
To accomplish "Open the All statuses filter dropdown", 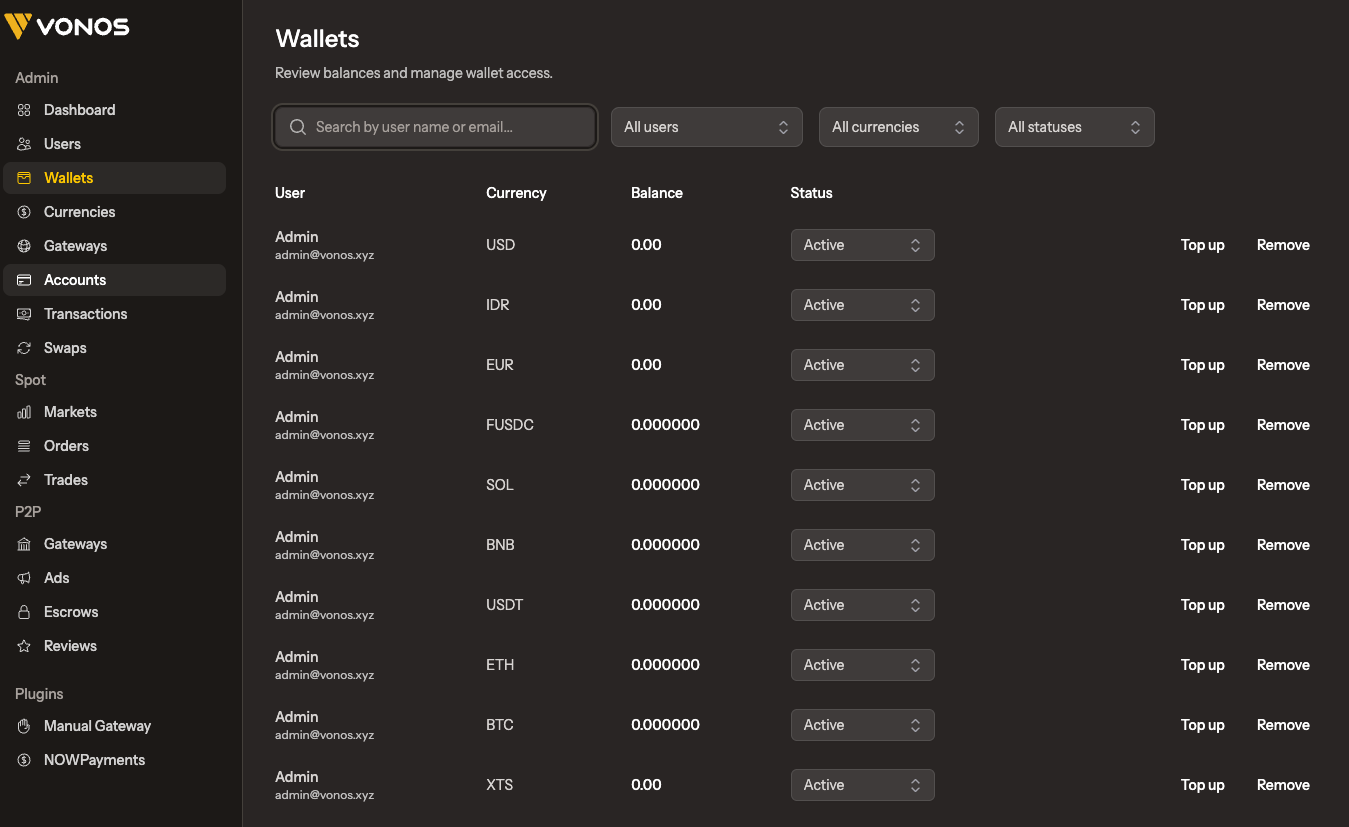I will 1075,127.
